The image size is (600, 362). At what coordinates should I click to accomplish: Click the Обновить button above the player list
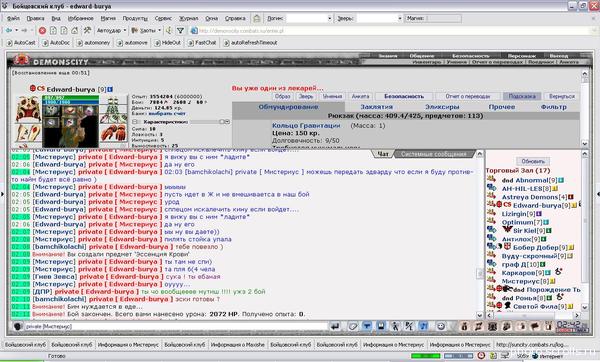click(533, 161)
